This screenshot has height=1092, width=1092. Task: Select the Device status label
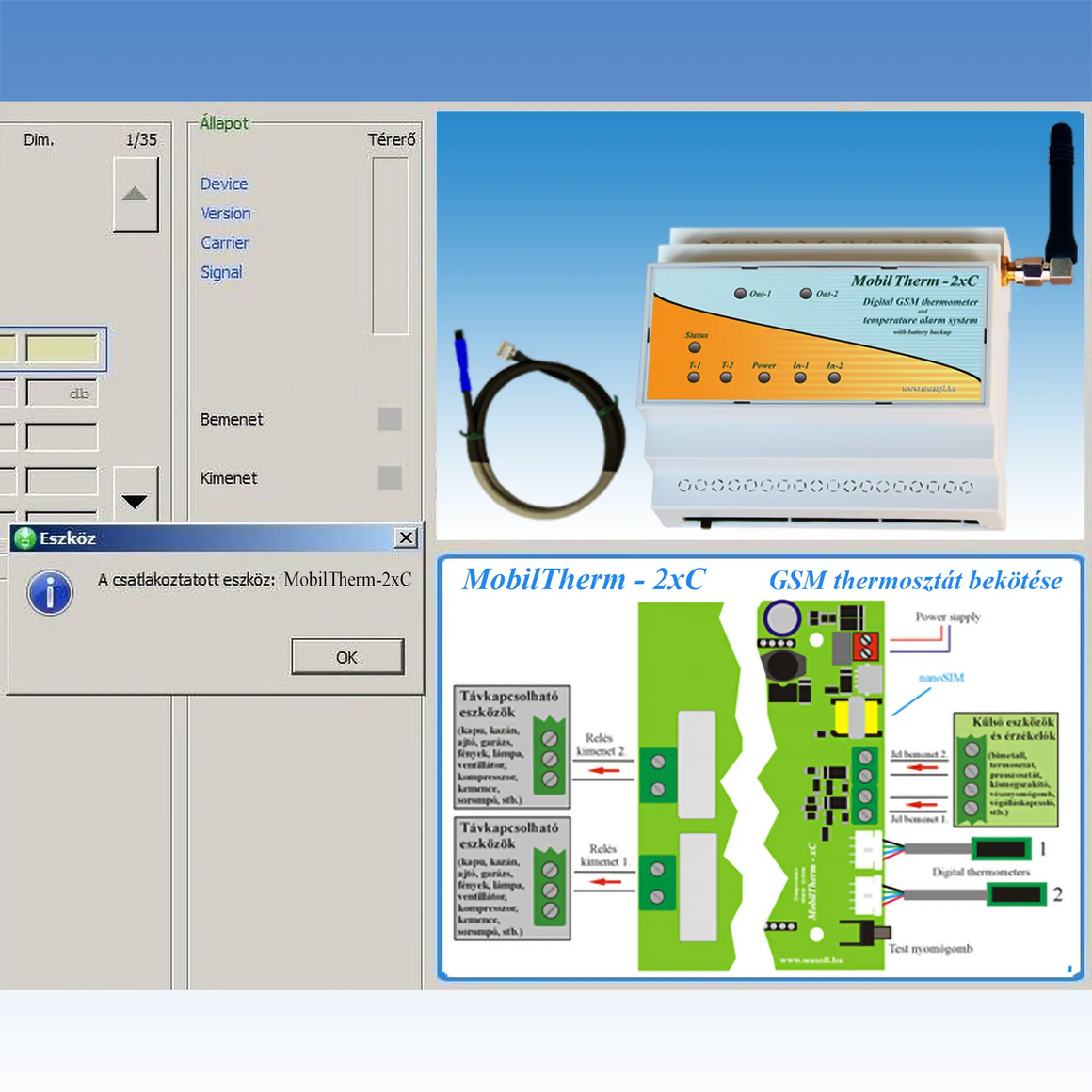coord(224,185)
